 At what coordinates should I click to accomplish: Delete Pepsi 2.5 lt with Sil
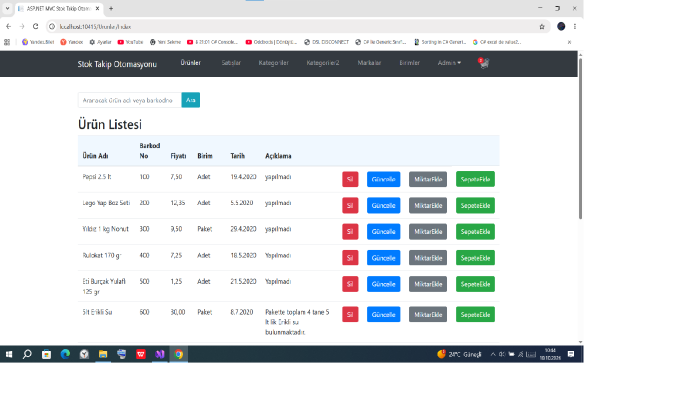[x=350, y=179]
